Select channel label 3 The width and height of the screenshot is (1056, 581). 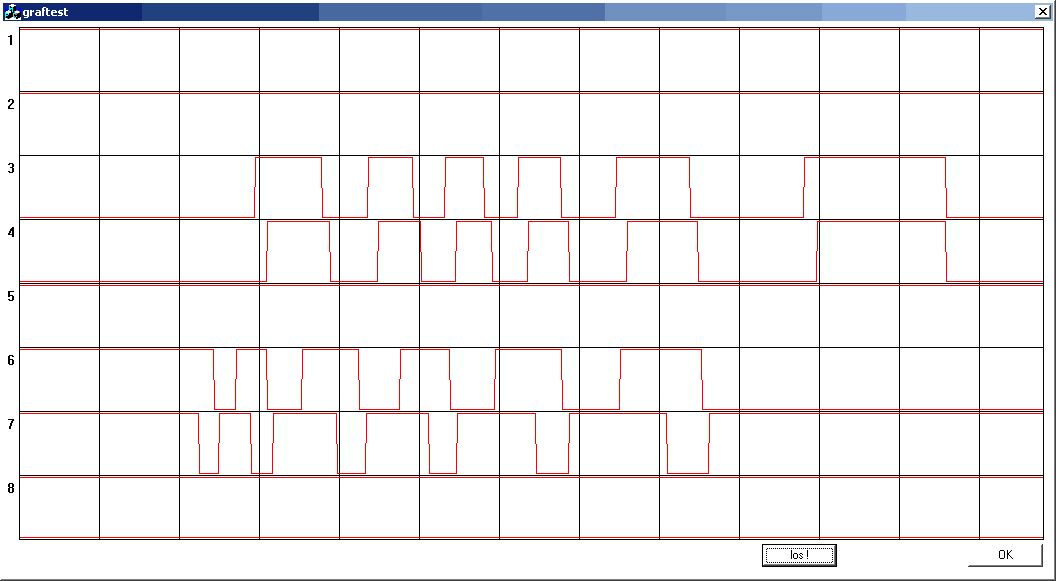(10, 168)
